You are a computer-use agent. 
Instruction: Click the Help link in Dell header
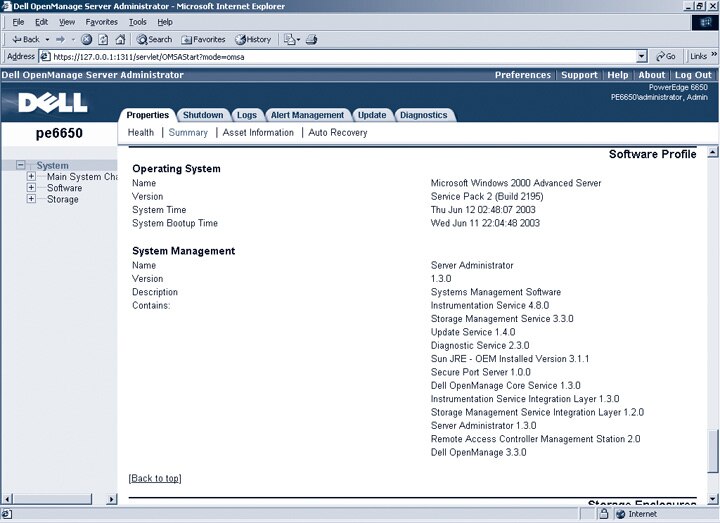618,75
